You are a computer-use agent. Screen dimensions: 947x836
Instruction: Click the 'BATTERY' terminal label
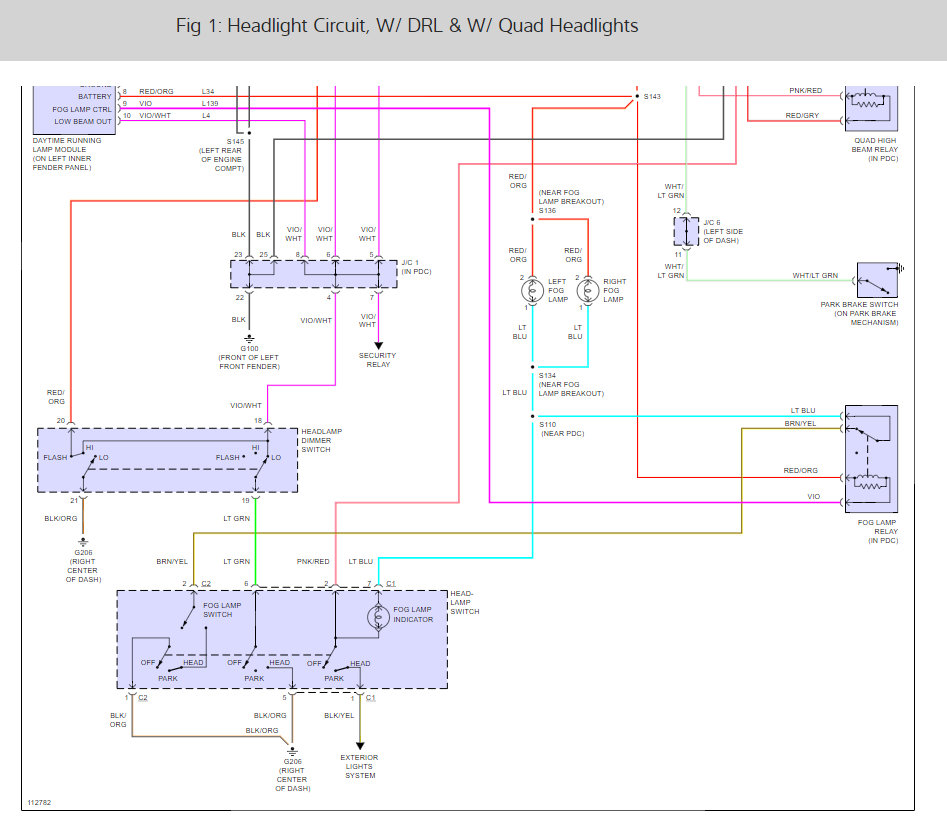click(95, 97)
